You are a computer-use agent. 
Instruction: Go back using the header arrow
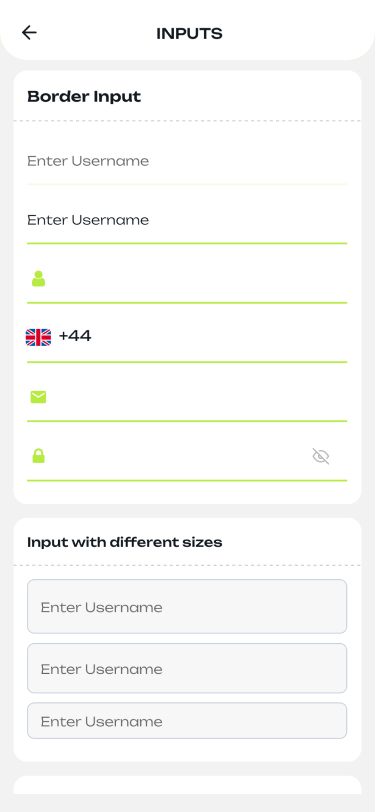29,33
